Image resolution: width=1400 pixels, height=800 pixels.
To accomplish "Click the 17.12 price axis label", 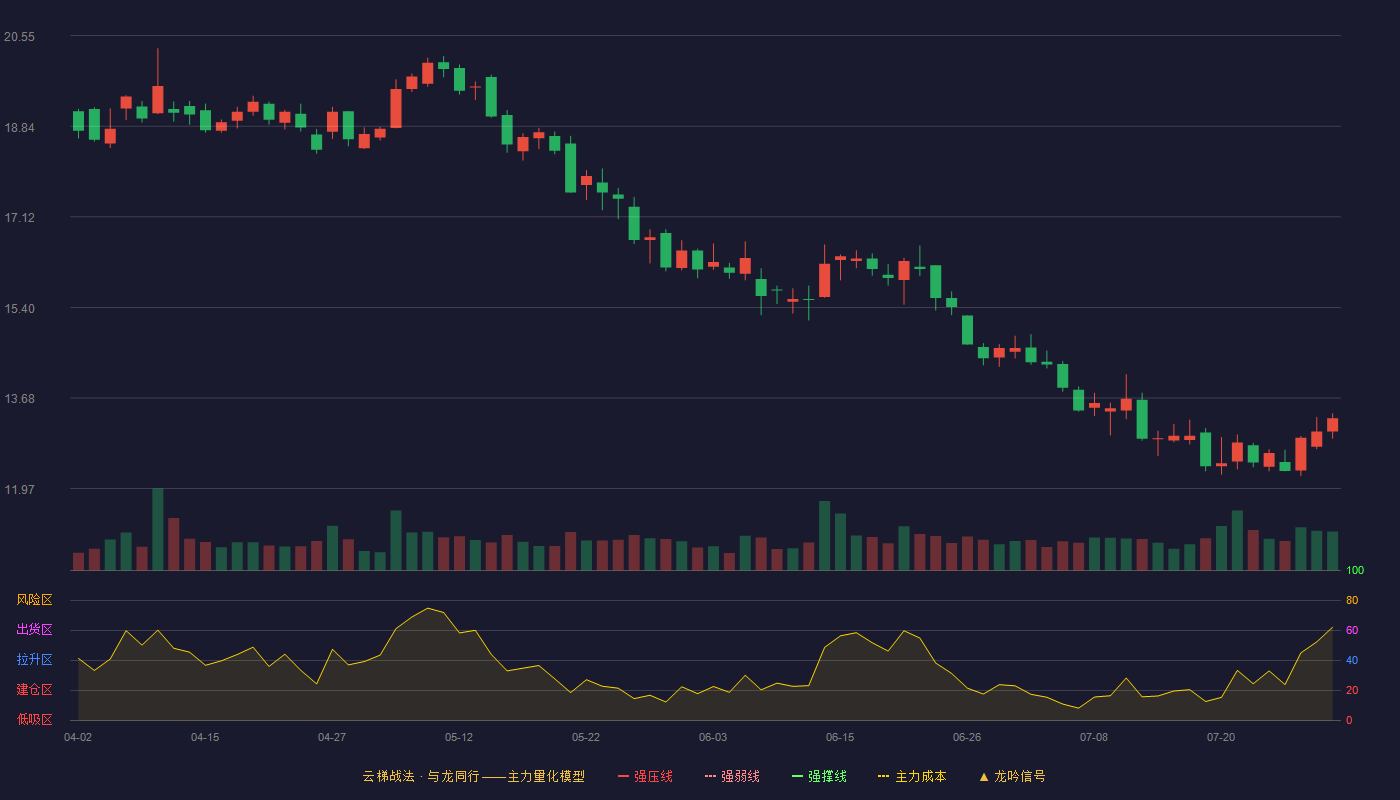I will pos(20,217).
